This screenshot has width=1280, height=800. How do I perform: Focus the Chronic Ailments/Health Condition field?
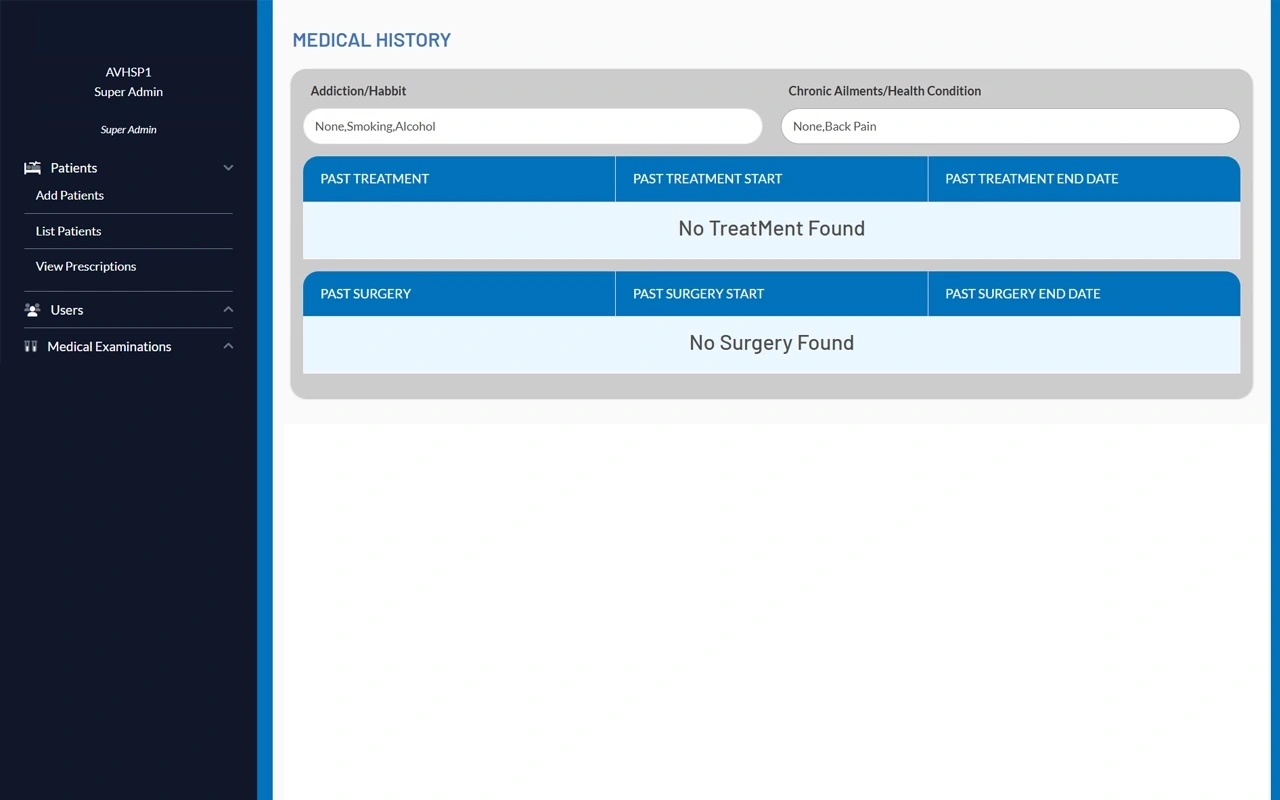(1010, 127)
